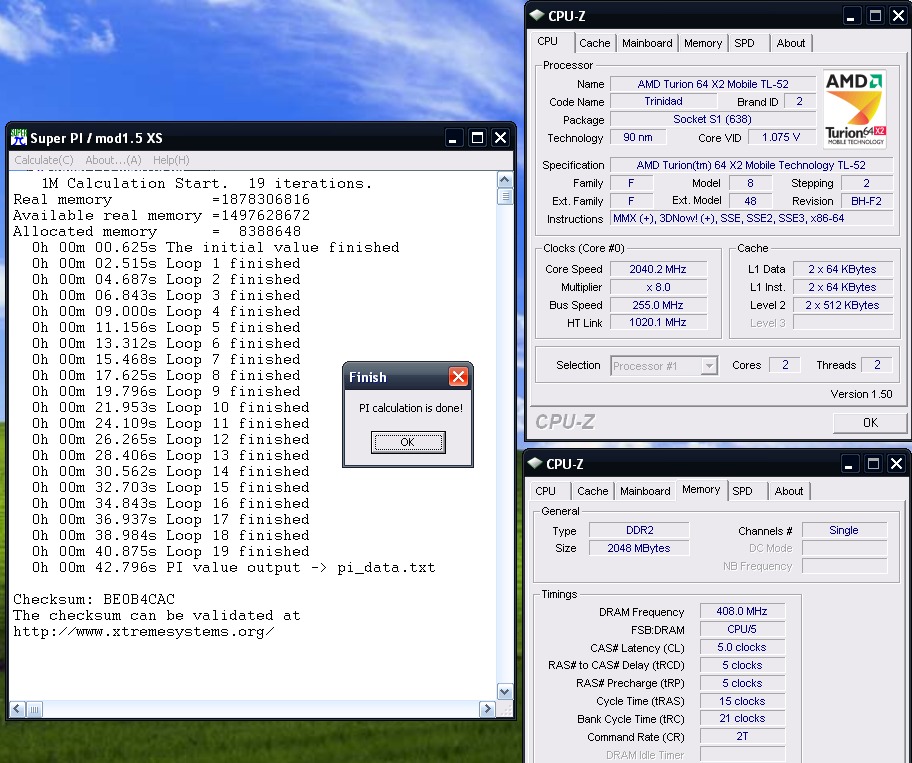This screenshot has width=912, height=763.
Task: Click the Bus Speed value 255.0 MHz
Action: point(658,305)
